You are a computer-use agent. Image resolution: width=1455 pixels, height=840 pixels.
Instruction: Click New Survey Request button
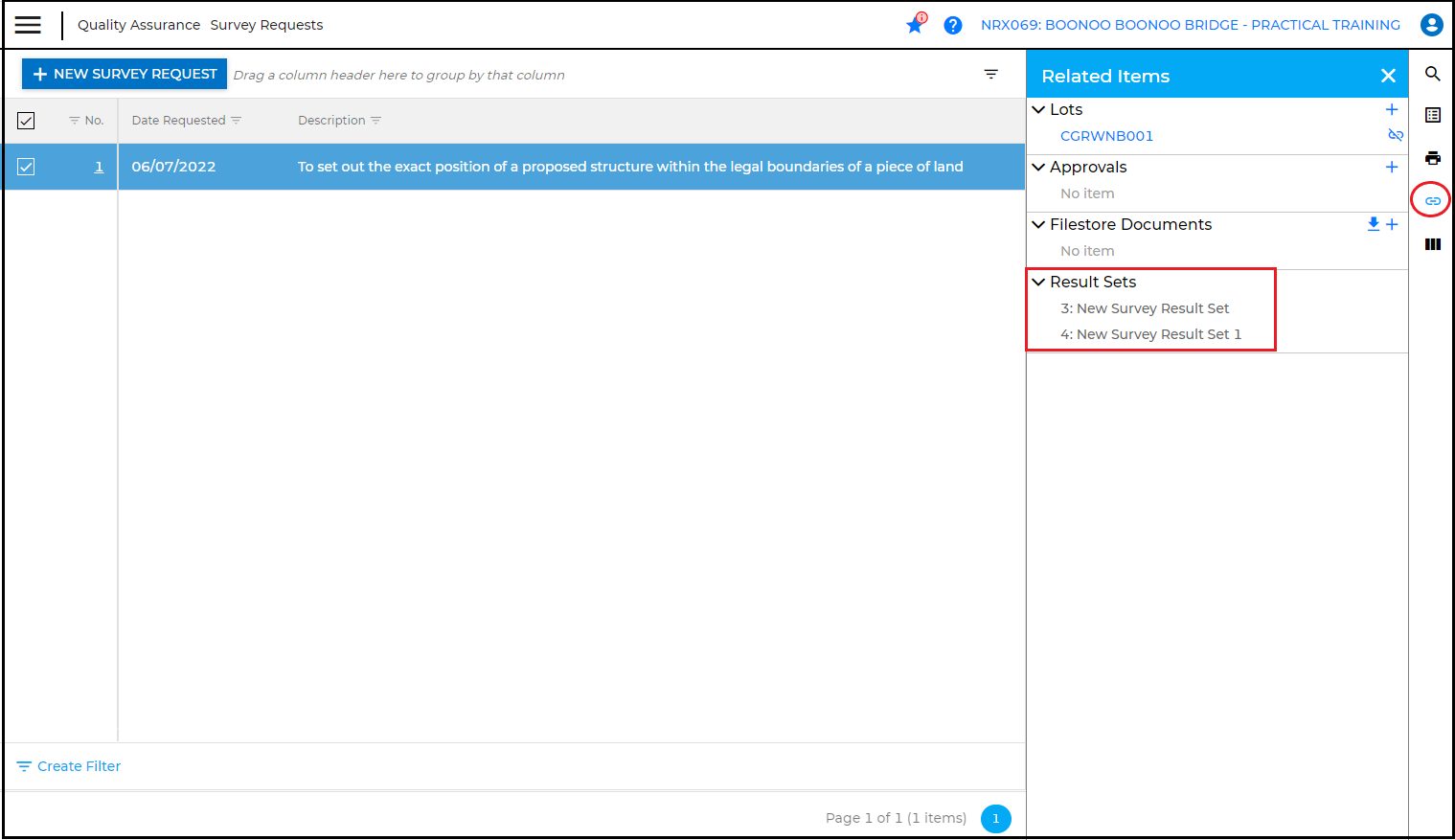[125, 74]
